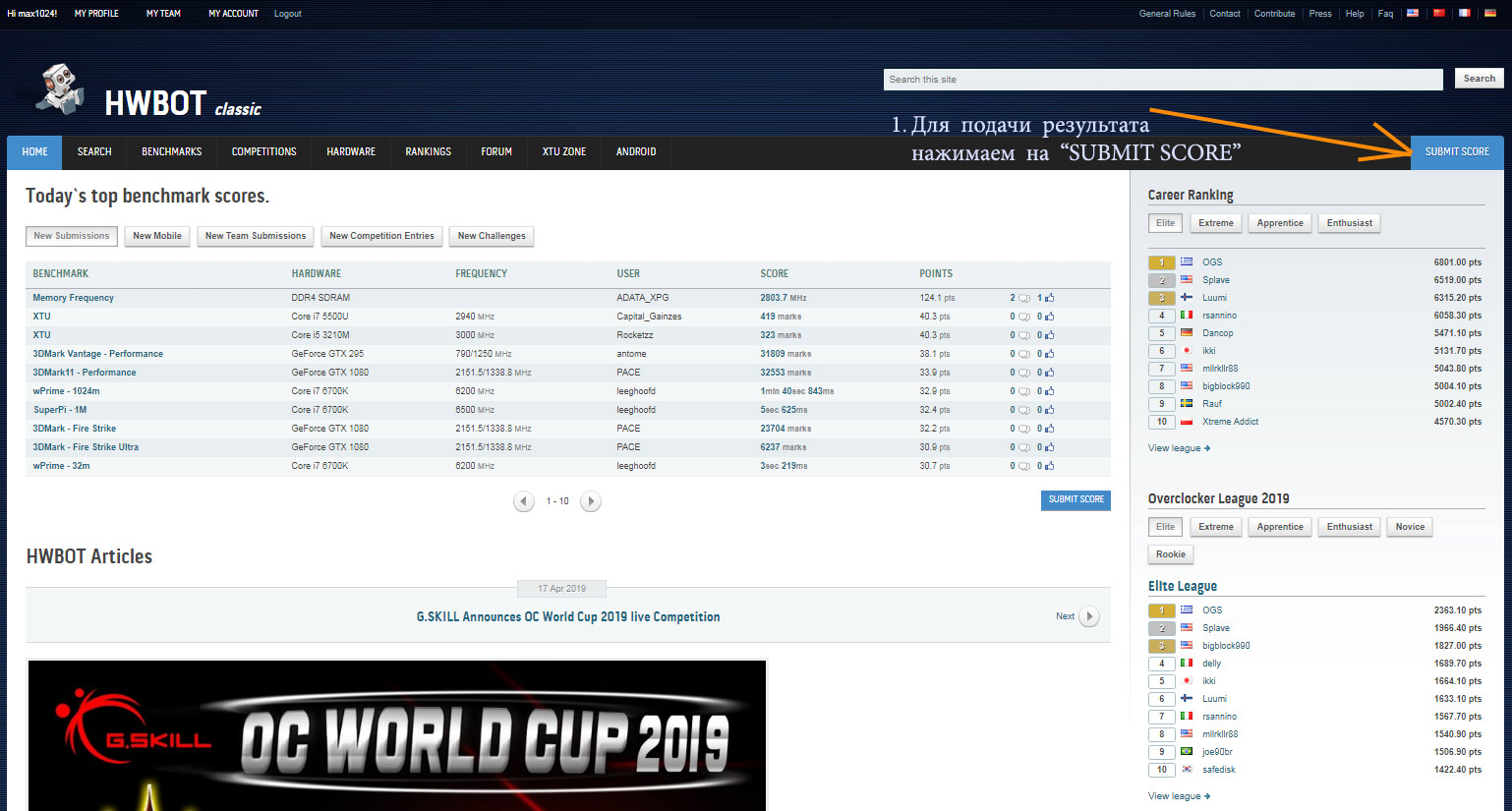This screenshot has width=1512, height=811.
Task: Click the flag beside joe90br in Elite League
Action: point(1187,752)
